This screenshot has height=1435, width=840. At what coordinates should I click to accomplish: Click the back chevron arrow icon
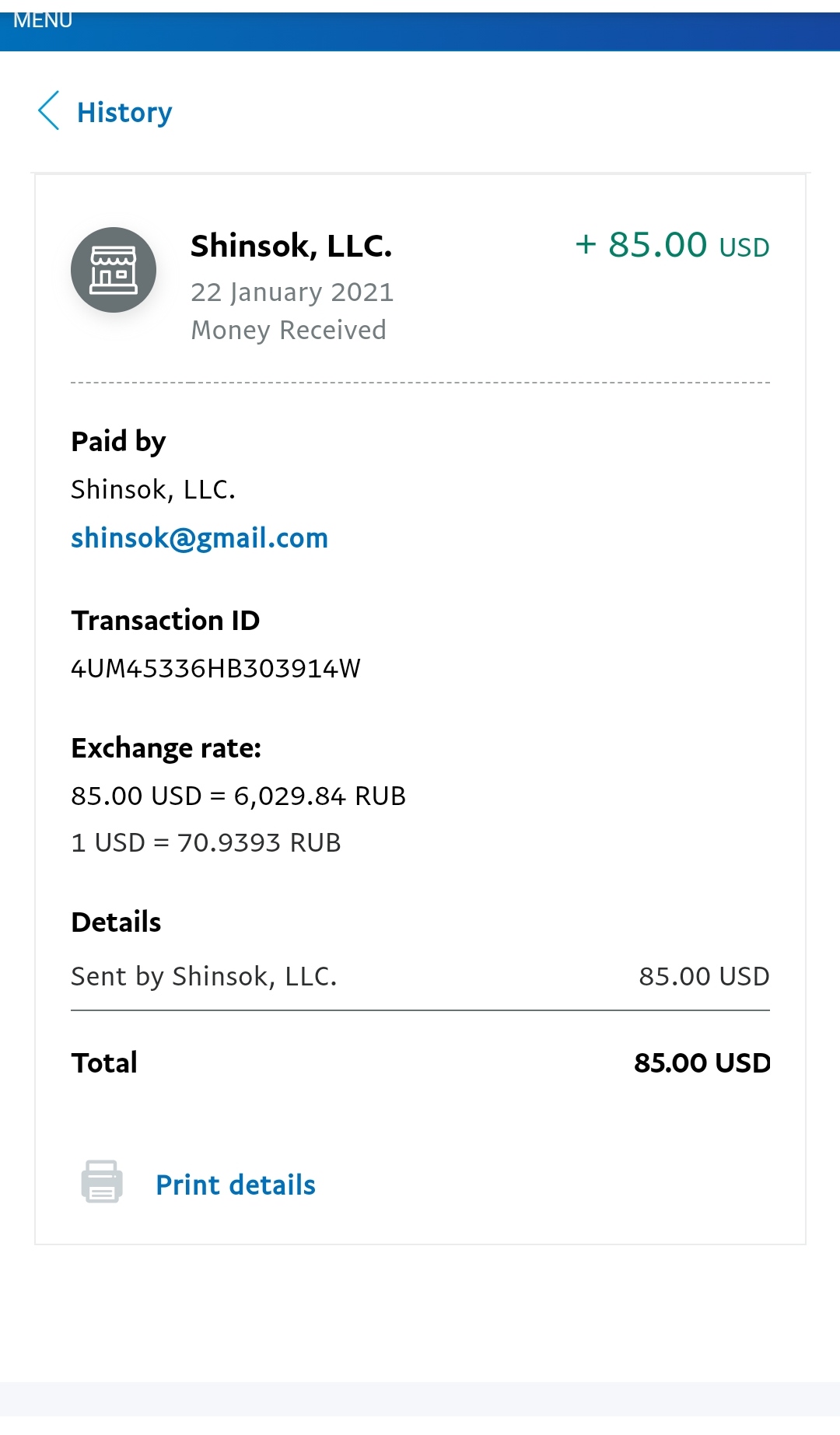[49, 110]
